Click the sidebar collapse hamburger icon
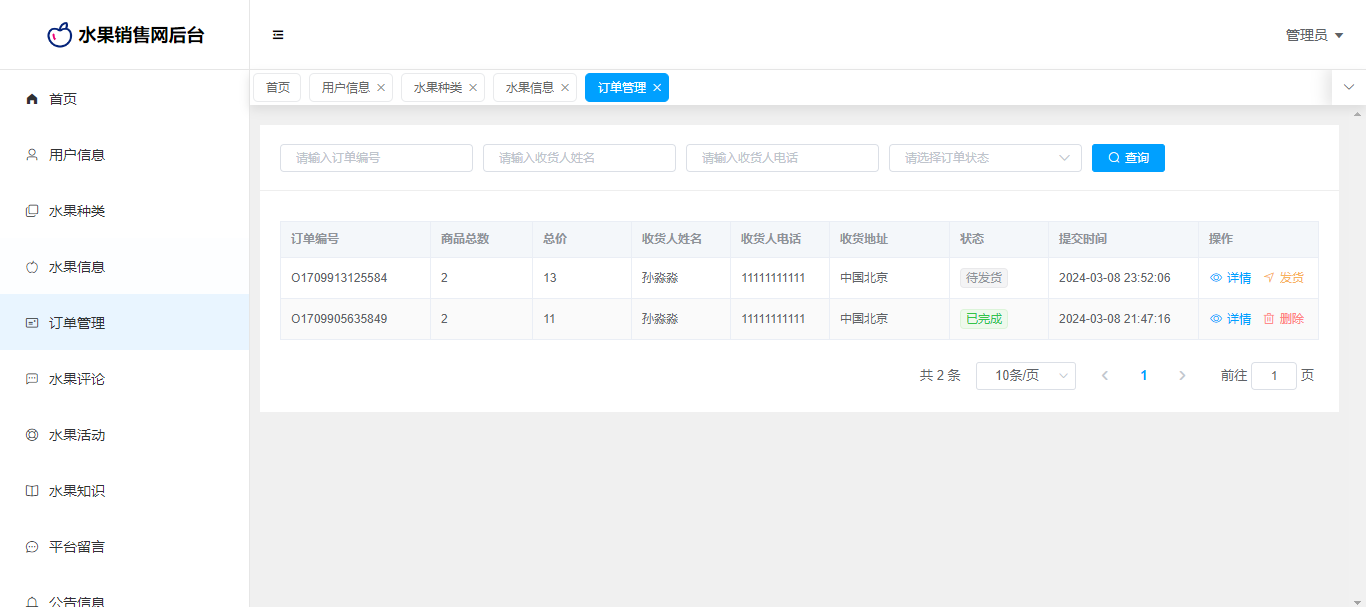 coord(278,35)
